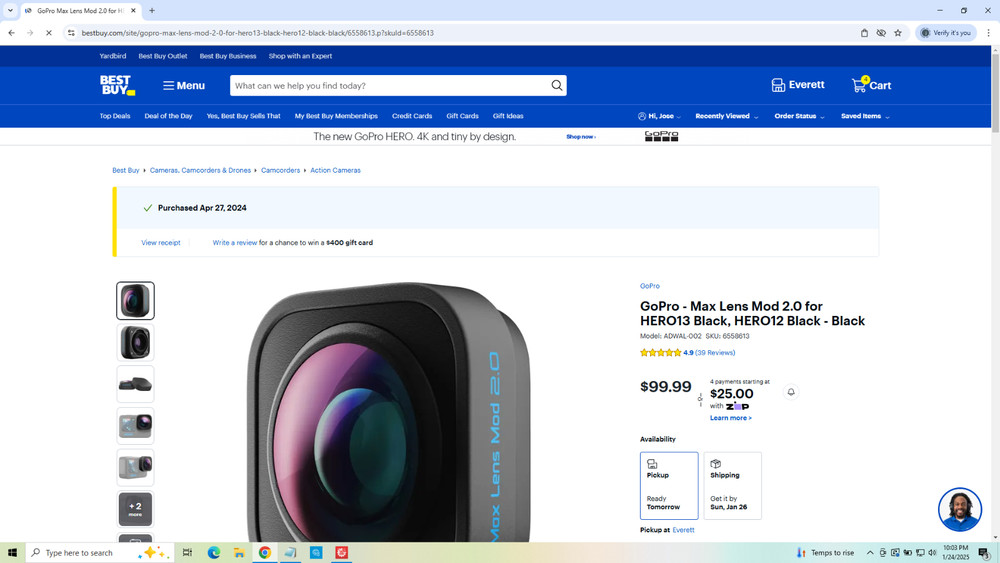The image size is (1000, 563).
Task: Open Task View on taskbar
Action: click(x=187, y=553)
